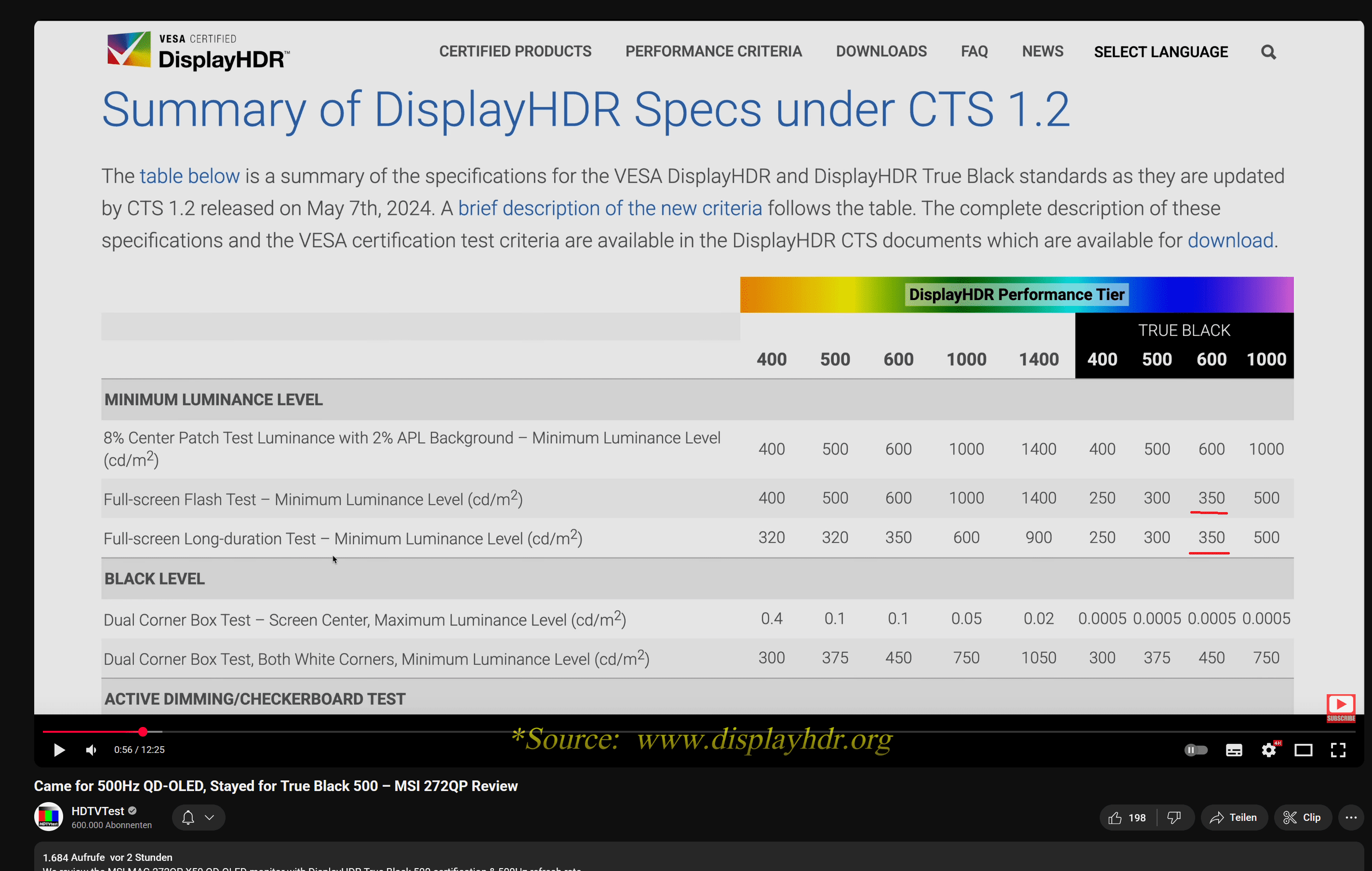Click the video title text

276,786
